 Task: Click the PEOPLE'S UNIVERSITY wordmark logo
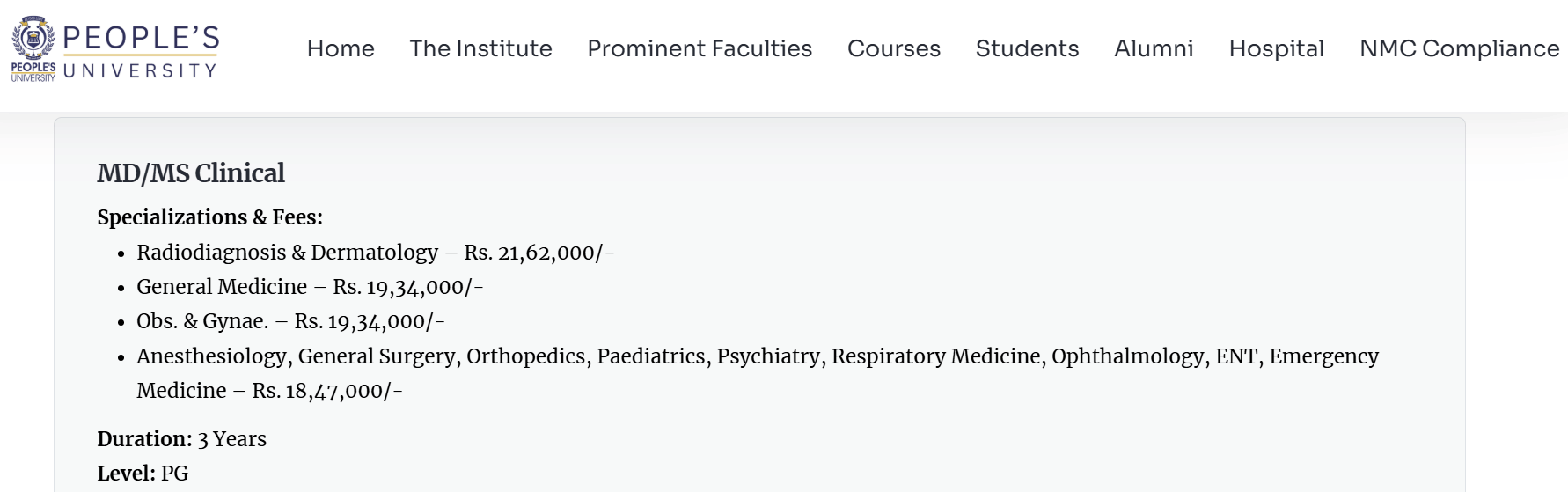pyautogui.click(x=141, y=51)
